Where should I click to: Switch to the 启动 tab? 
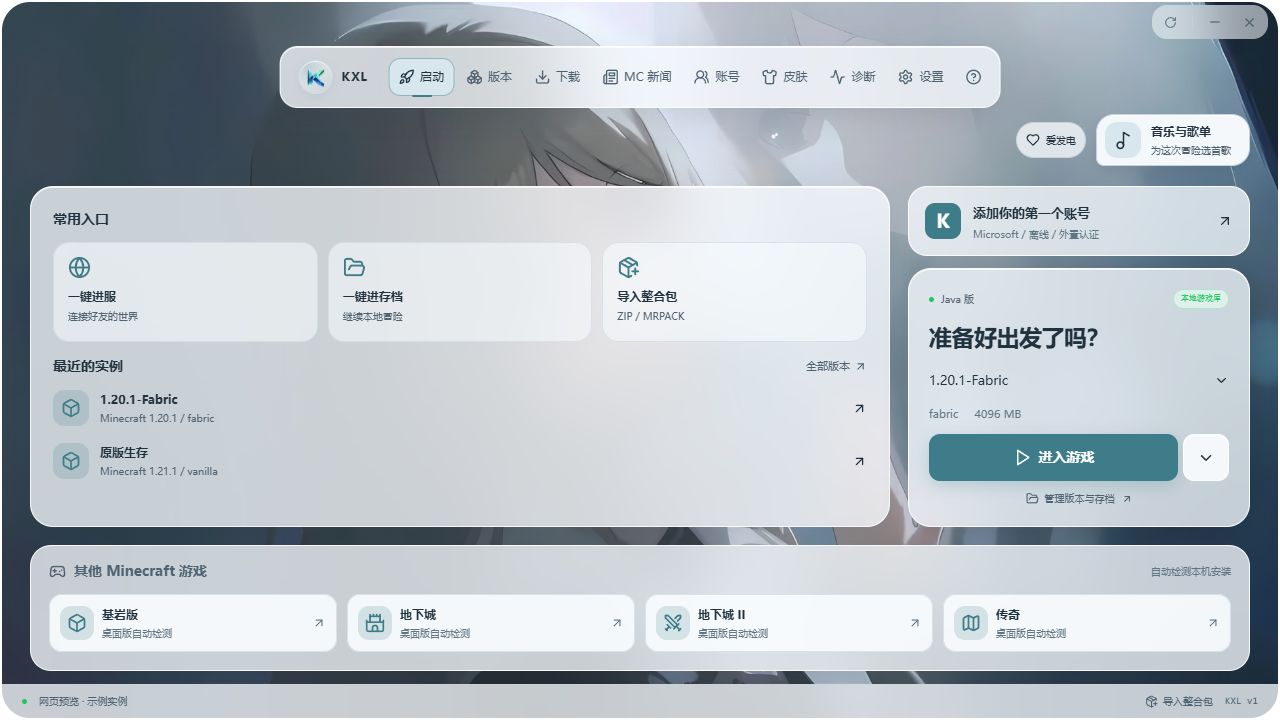421,77
